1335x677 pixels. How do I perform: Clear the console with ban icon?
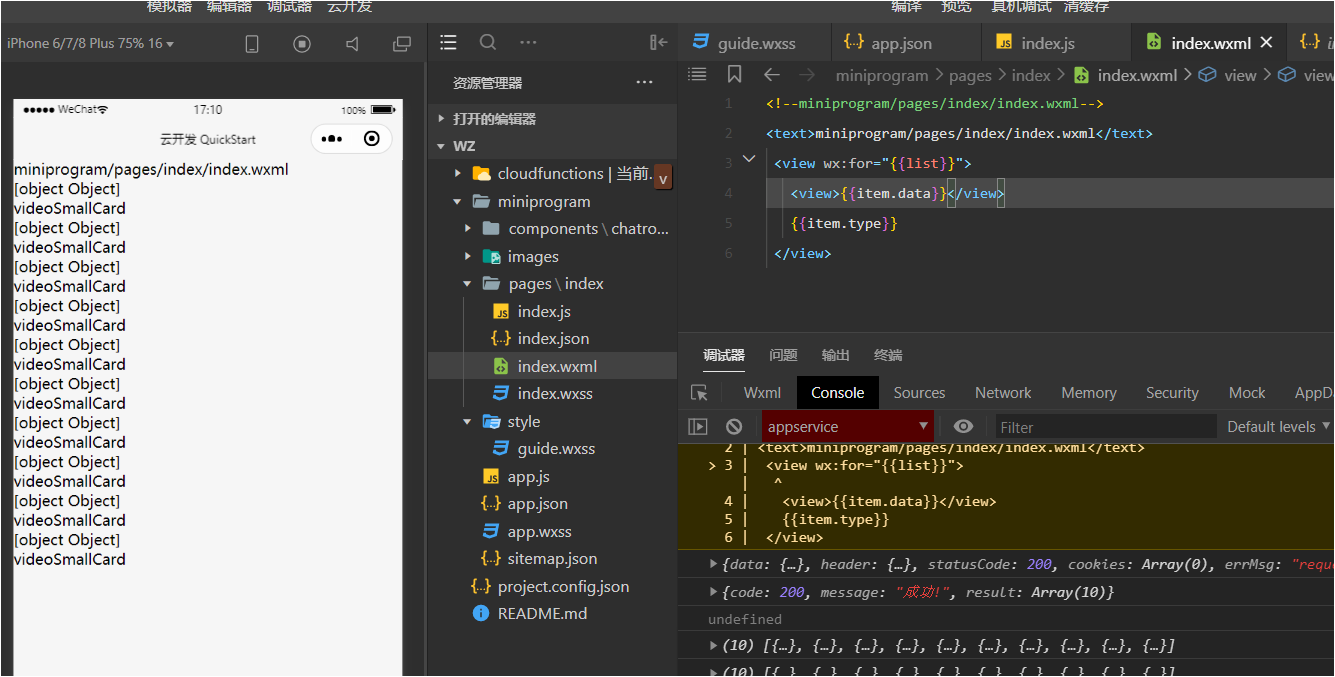point(734,427)
